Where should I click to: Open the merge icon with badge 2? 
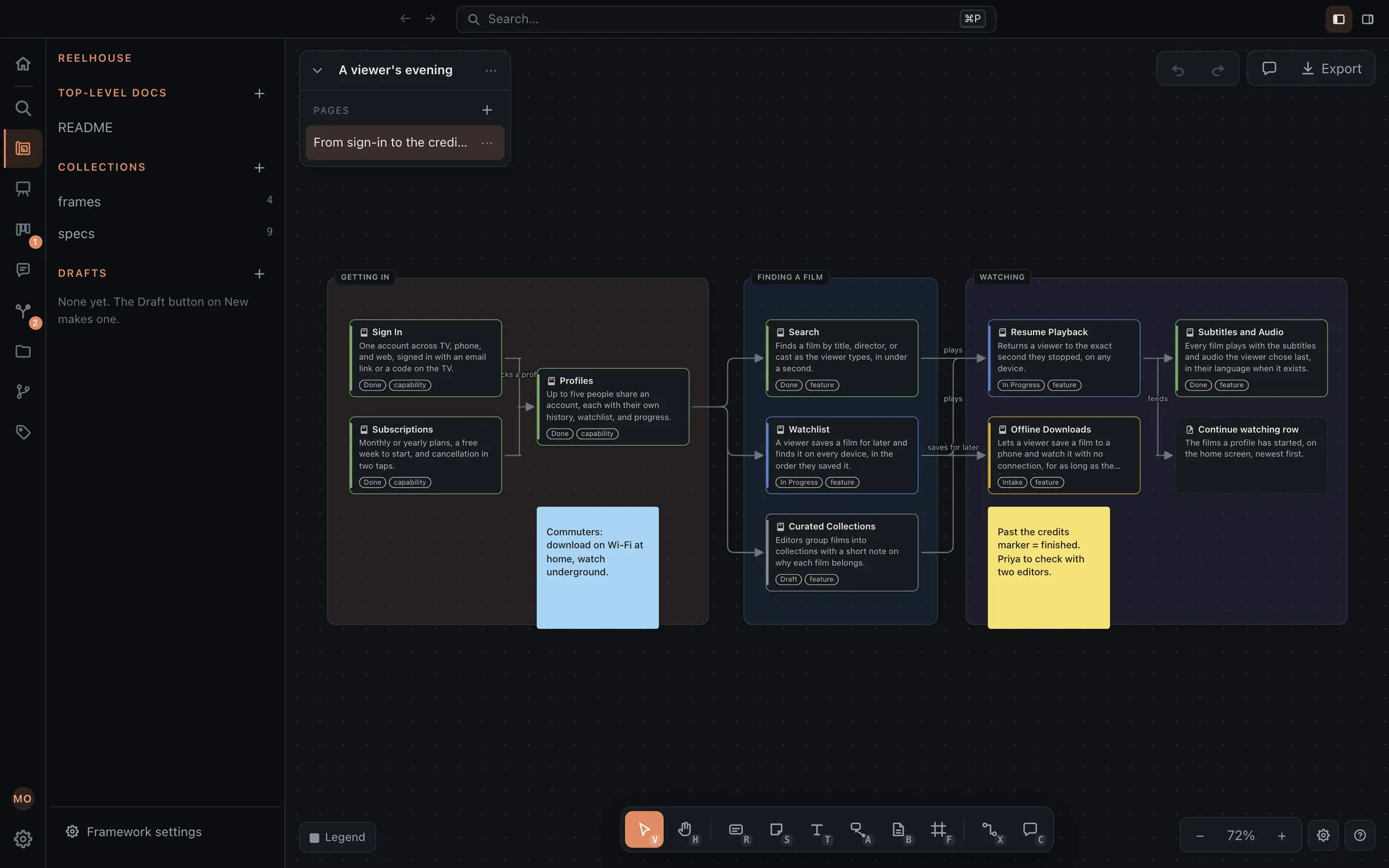pos(23,311)
